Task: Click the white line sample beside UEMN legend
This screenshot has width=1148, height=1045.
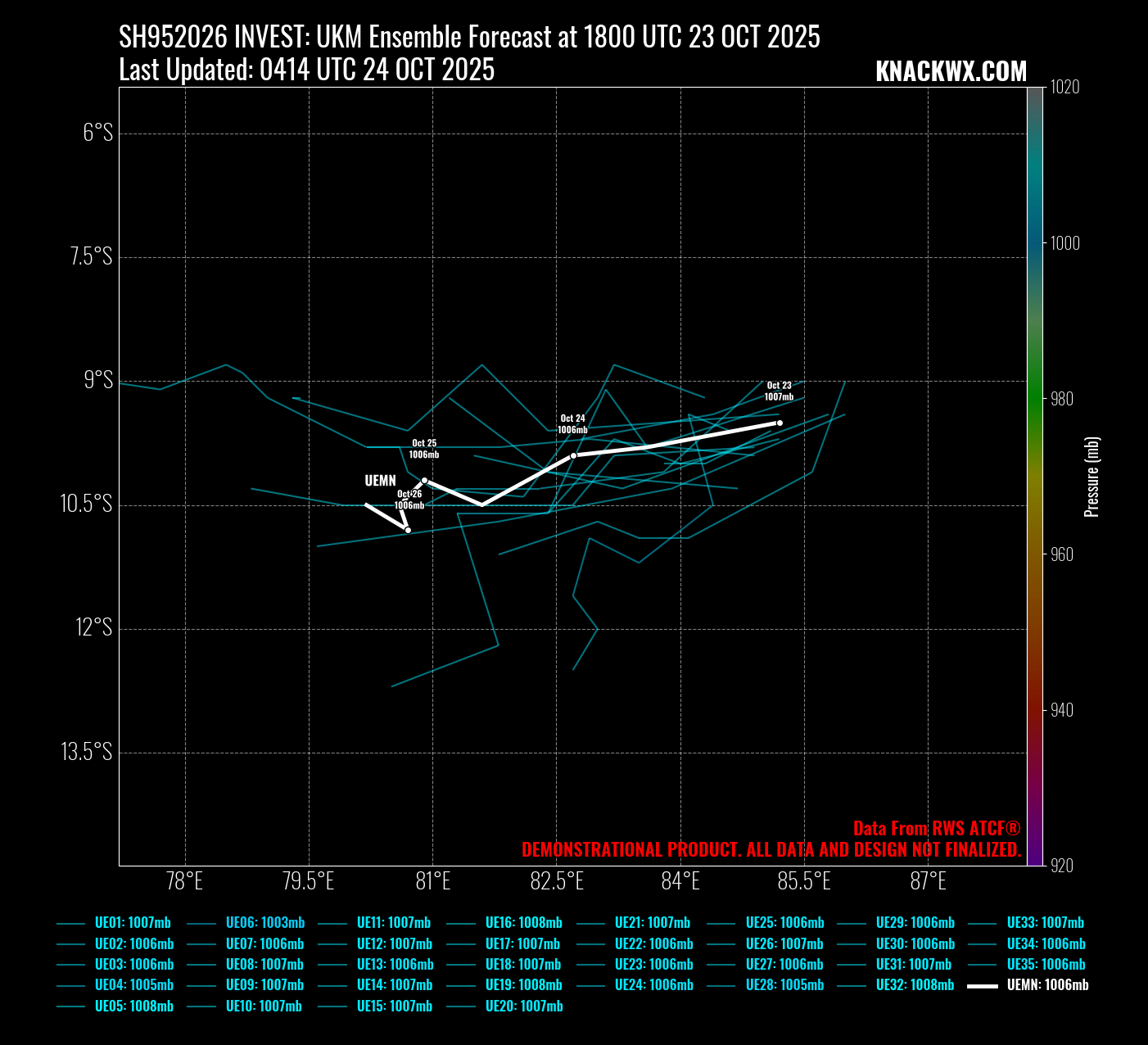Action: [x=982, y=986]
